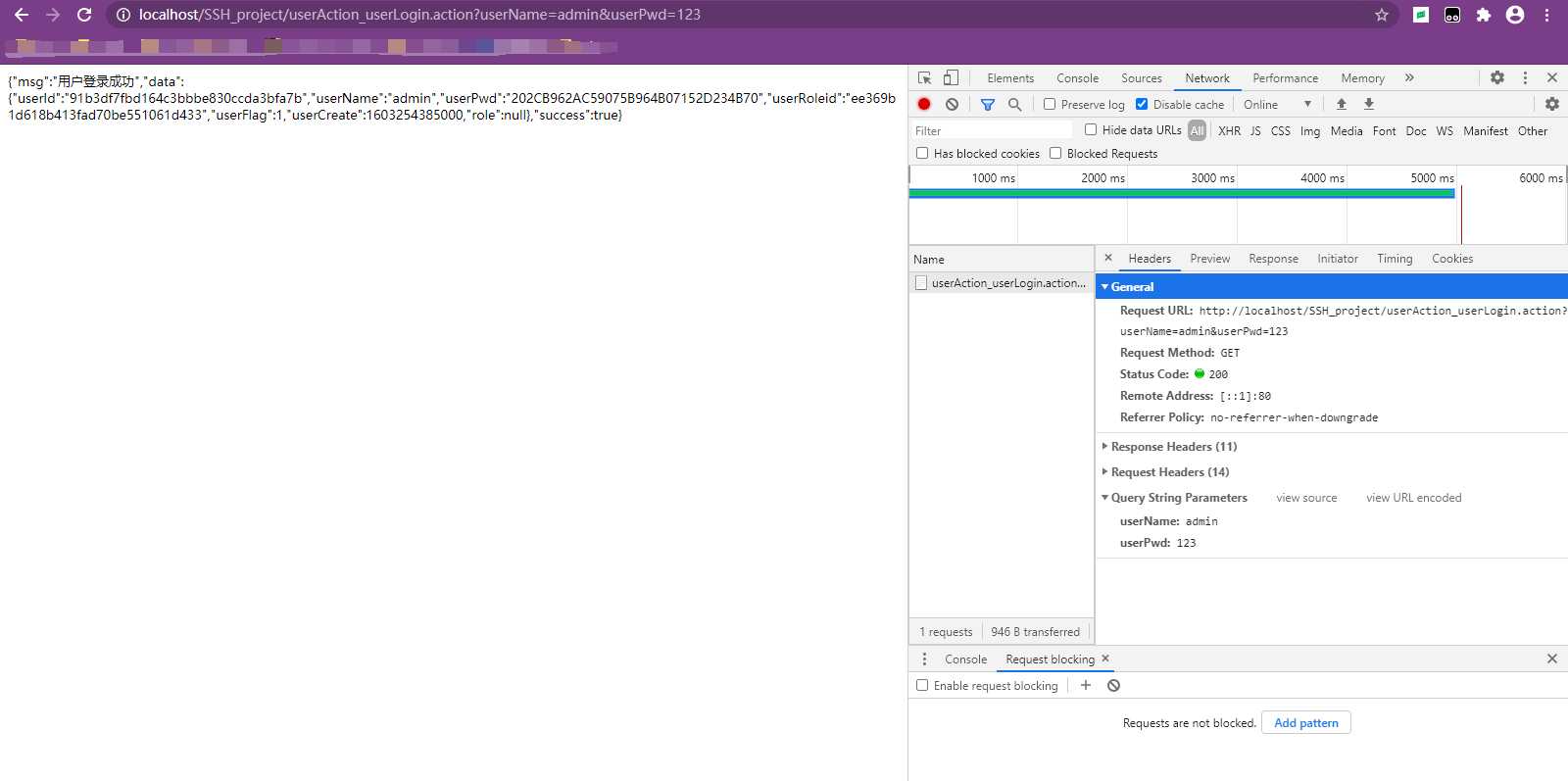Export HAR file

[1369, 104]
